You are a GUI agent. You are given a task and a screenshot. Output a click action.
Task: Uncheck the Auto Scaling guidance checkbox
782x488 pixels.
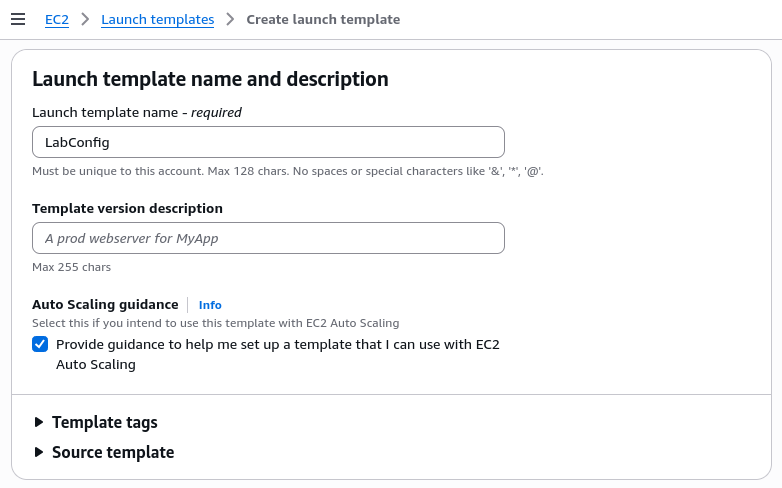[x=40, y=344]
